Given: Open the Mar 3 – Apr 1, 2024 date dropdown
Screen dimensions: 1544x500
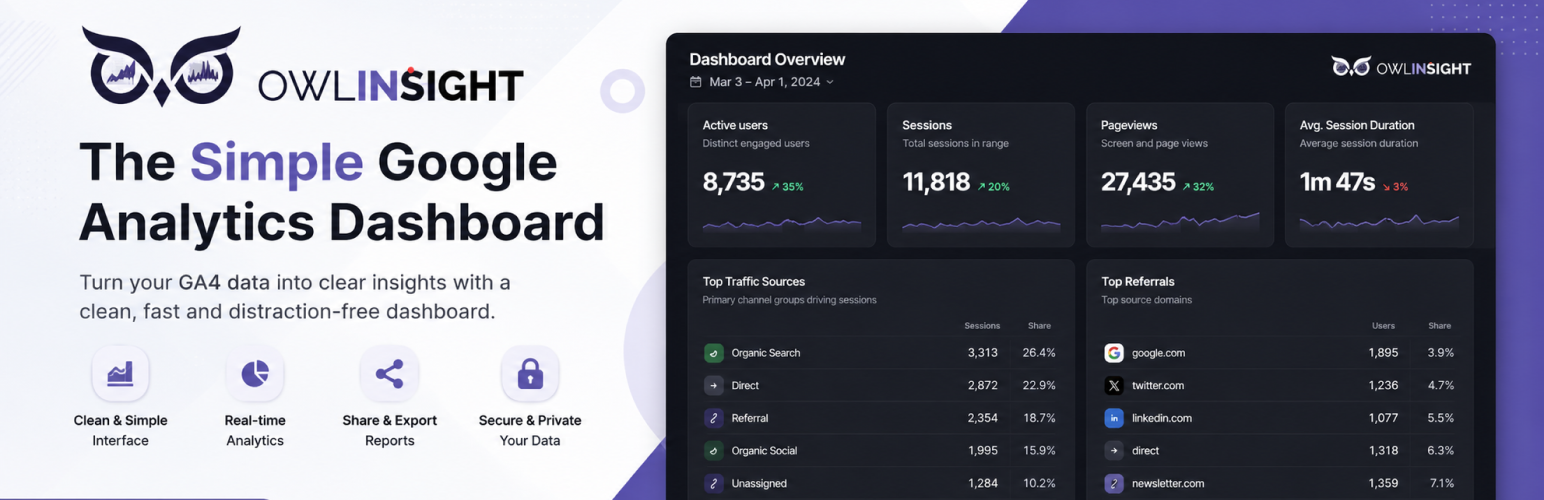Looking at the screenshot, I should [x=762, y=82].
